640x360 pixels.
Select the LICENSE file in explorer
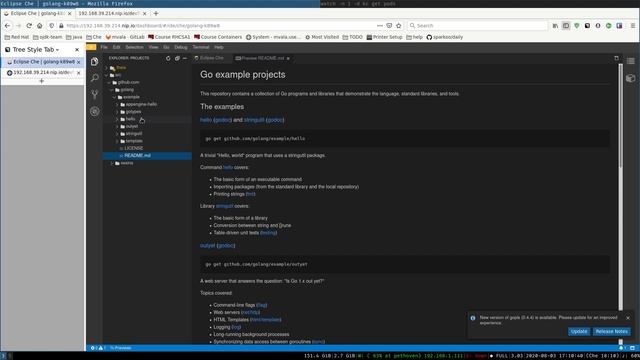click(133, 149)
